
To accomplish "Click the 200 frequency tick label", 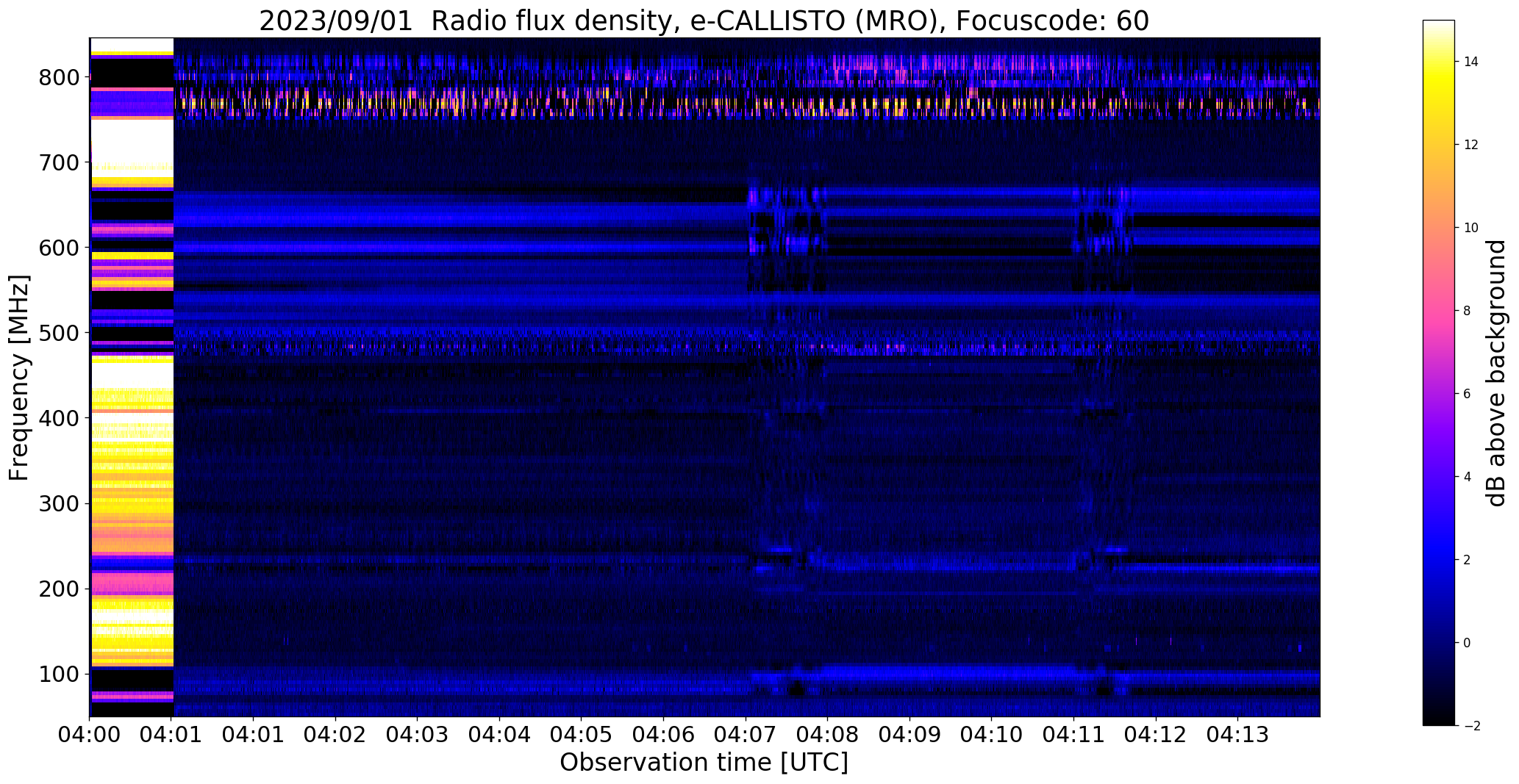I will click(60, 589).
